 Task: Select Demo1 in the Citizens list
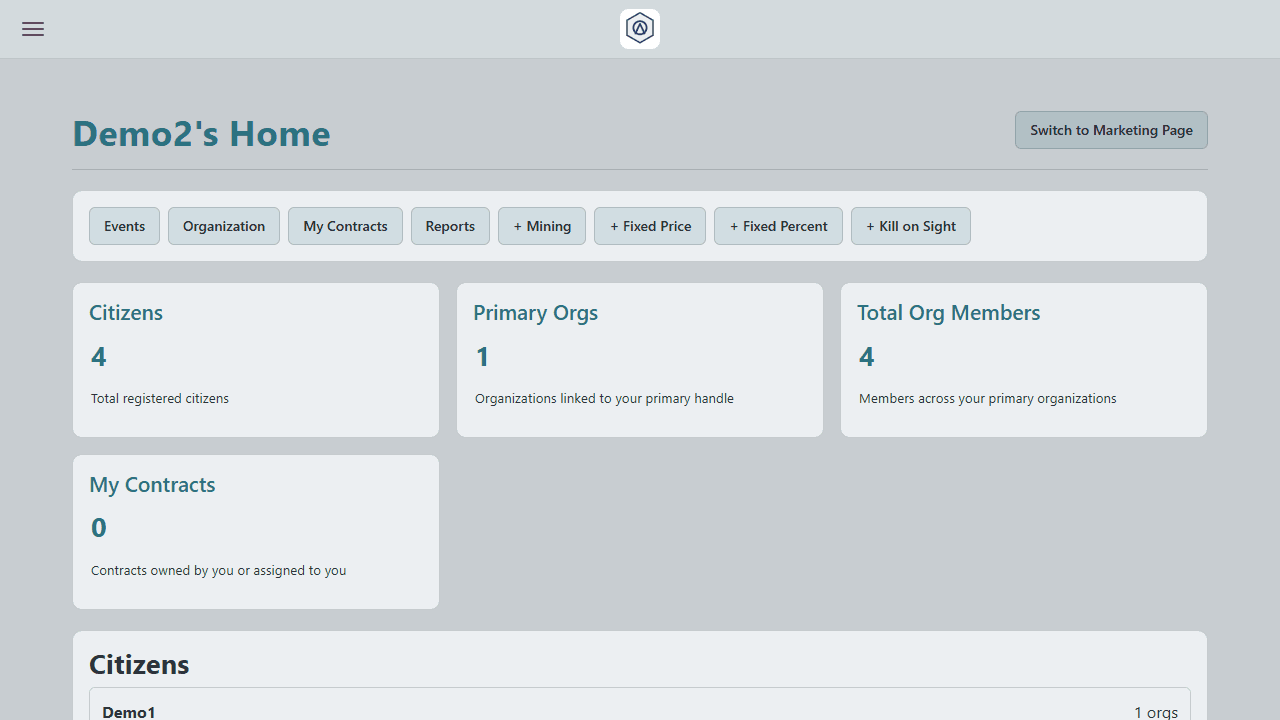click(129, 711)
